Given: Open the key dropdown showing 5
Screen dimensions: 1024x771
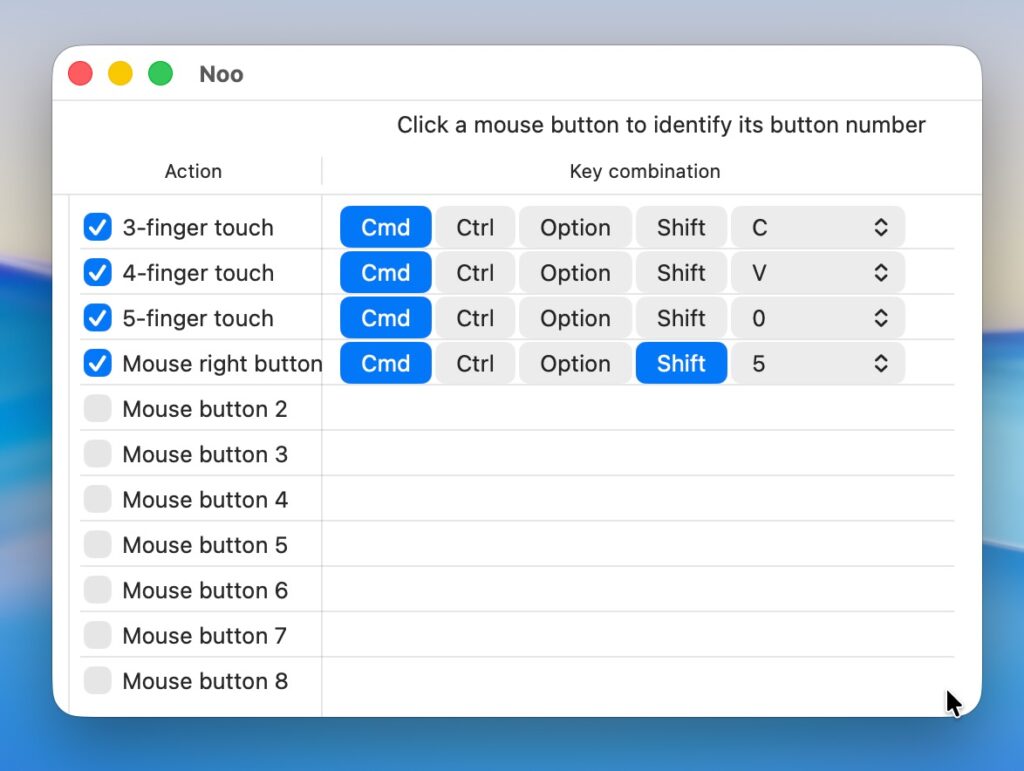Looking at the screenshot, I should (818, 364).
